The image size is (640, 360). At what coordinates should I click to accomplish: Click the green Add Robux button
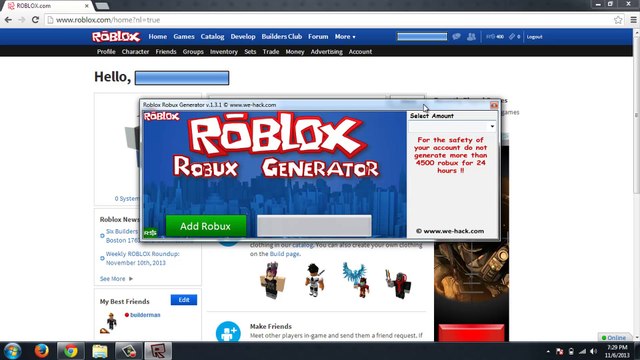tap(206, 226)
